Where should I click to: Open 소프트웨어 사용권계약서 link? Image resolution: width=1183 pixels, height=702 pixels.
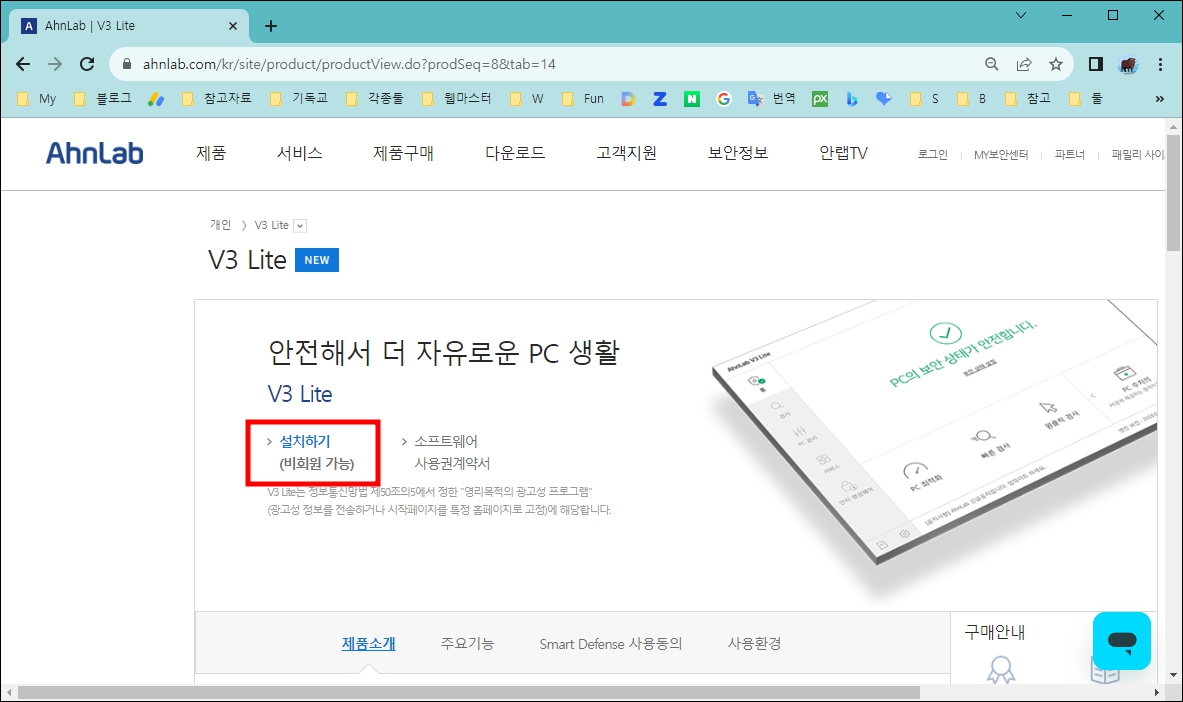tap(452, 452)
